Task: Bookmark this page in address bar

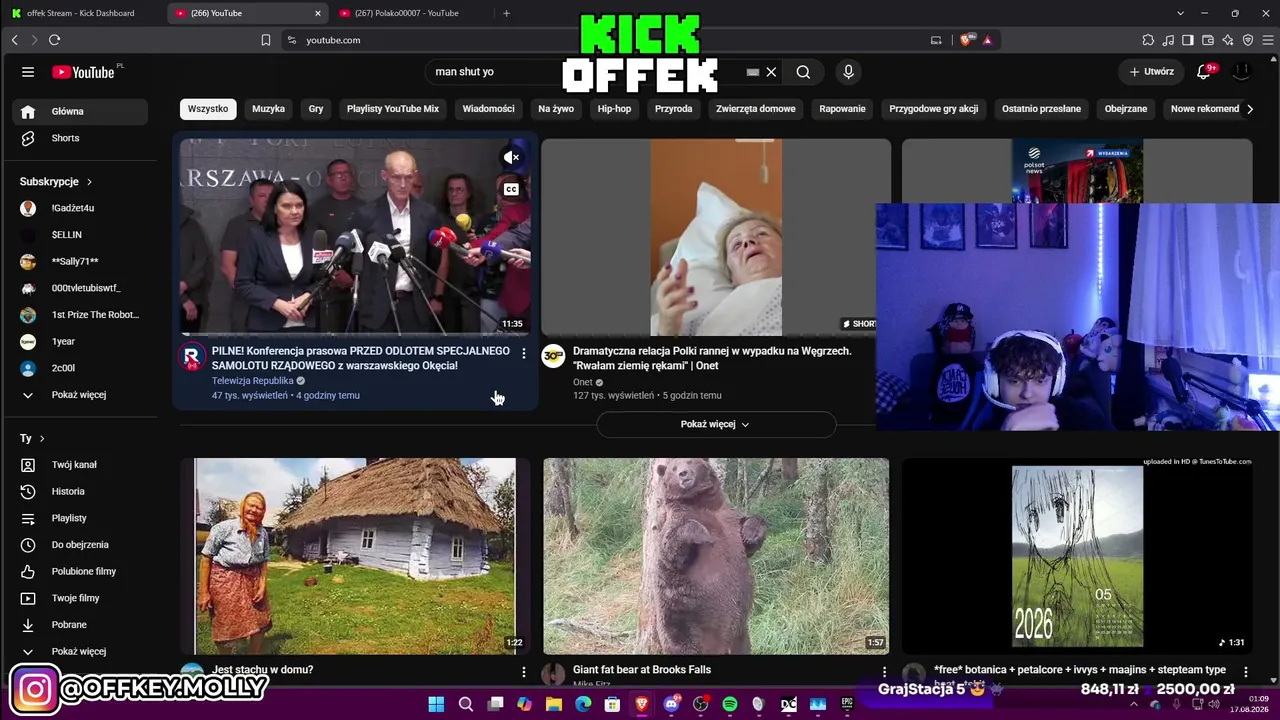Action: tap(265, 40)
